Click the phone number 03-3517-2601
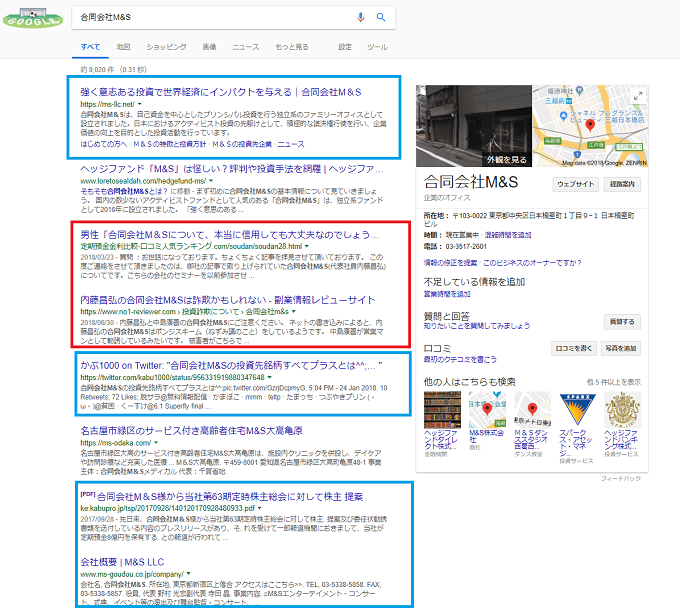Image resolution: width=680 pixels, height=608 pixels. point(466,247)
